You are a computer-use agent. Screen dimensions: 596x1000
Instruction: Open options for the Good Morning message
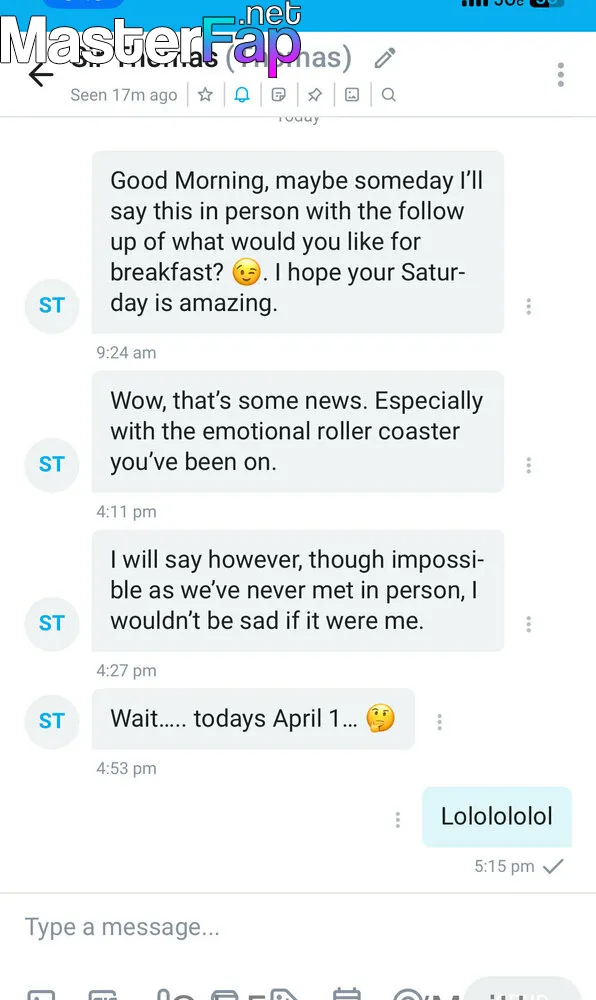click(528, 307)
